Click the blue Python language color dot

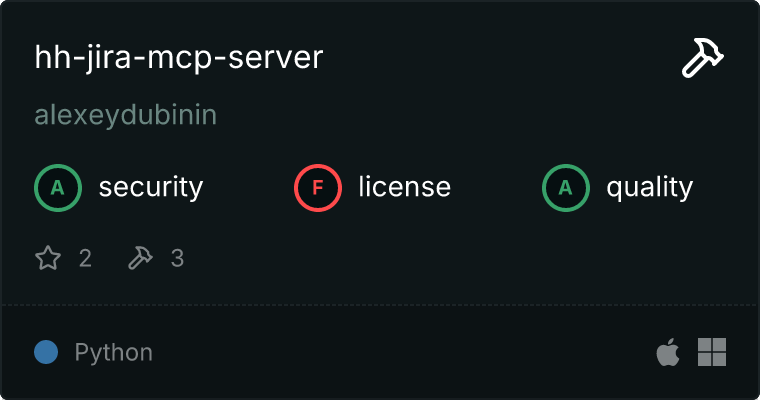(46, 352)
